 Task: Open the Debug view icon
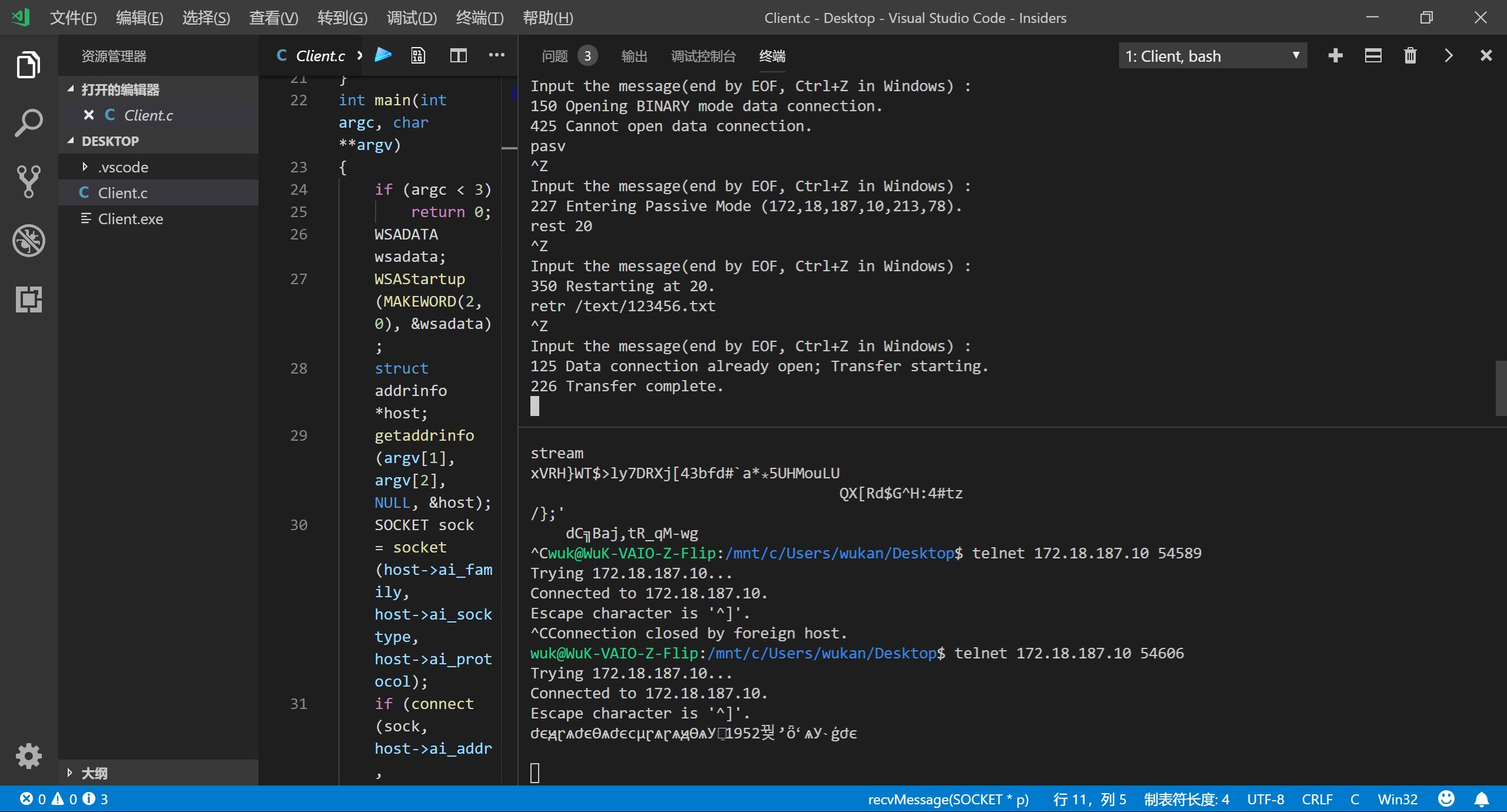pos(28,241)
